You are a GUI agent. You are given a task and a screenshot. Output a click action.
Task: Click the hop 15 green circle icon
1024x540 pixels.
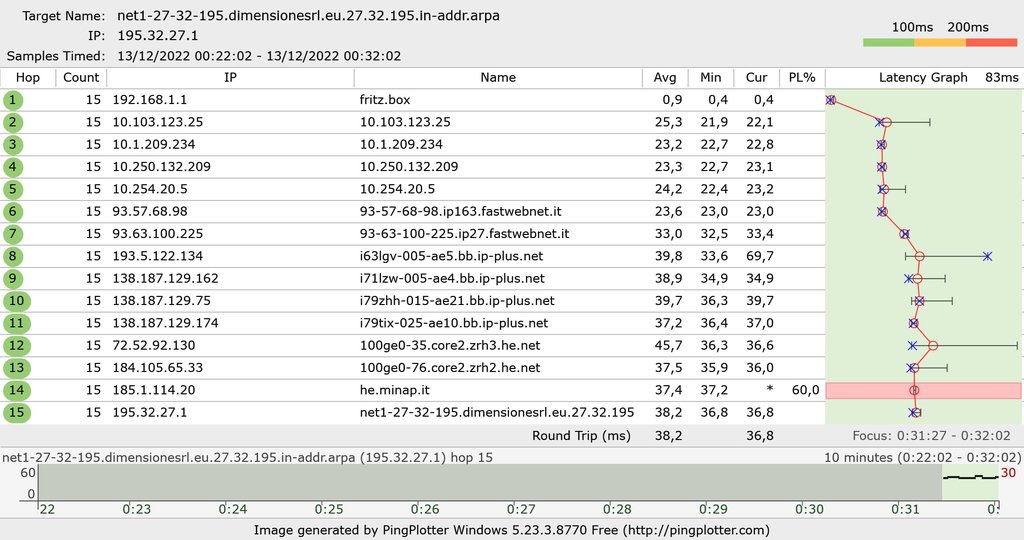(16, 413)
